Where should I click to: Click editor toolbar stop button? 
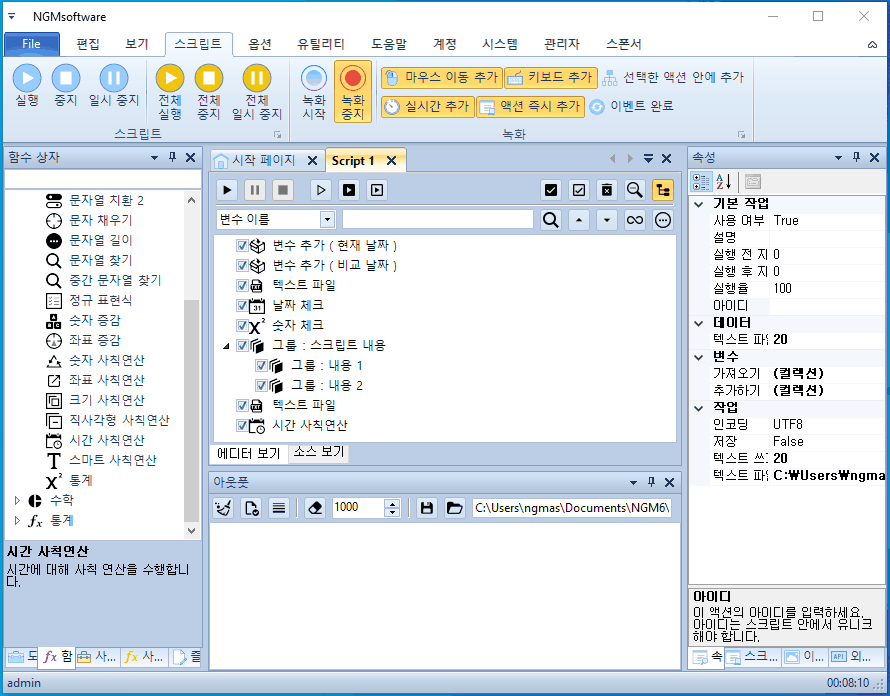pyautogui.click(x=283, y=190)
